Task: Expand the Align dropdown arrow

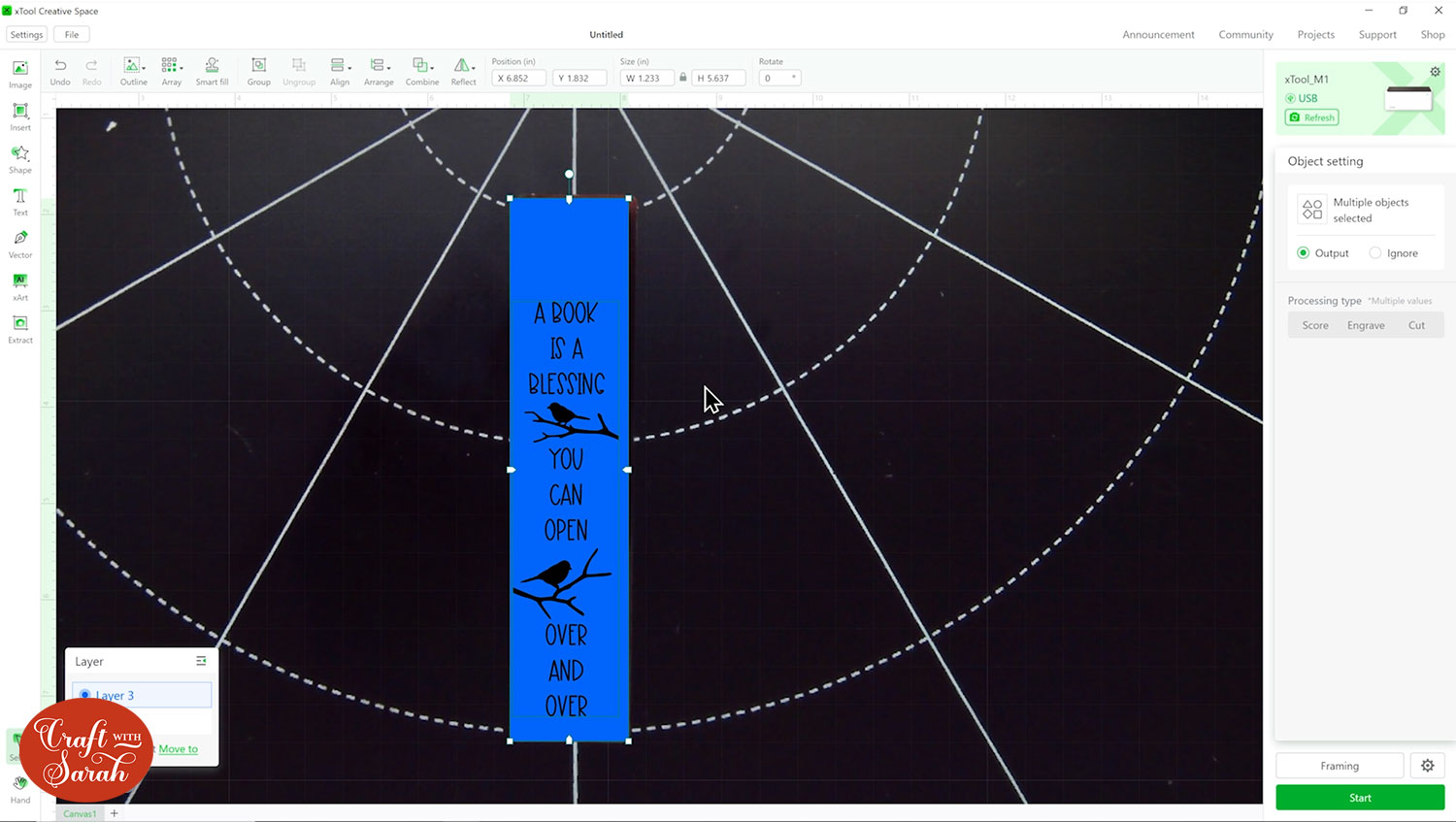Action: [x=349, y=68]
